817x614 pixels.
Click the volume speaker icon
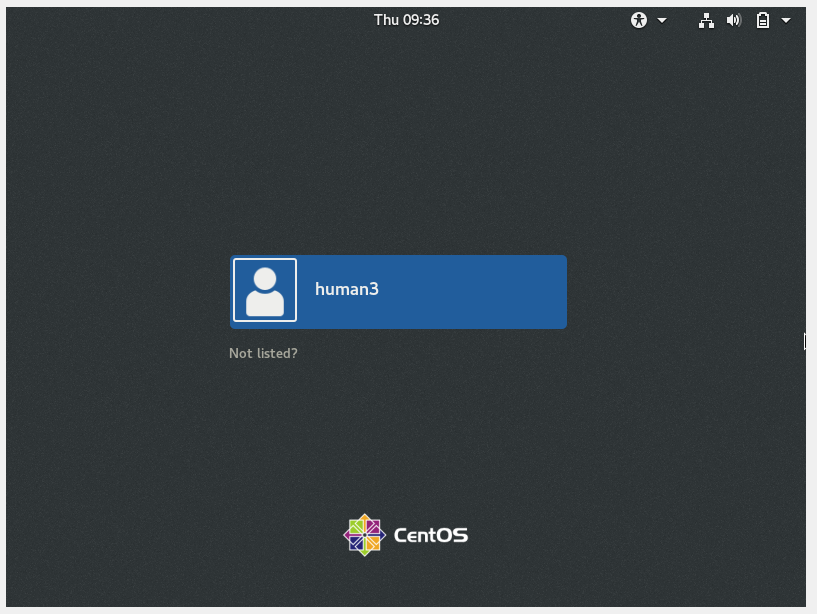(734, 20)
